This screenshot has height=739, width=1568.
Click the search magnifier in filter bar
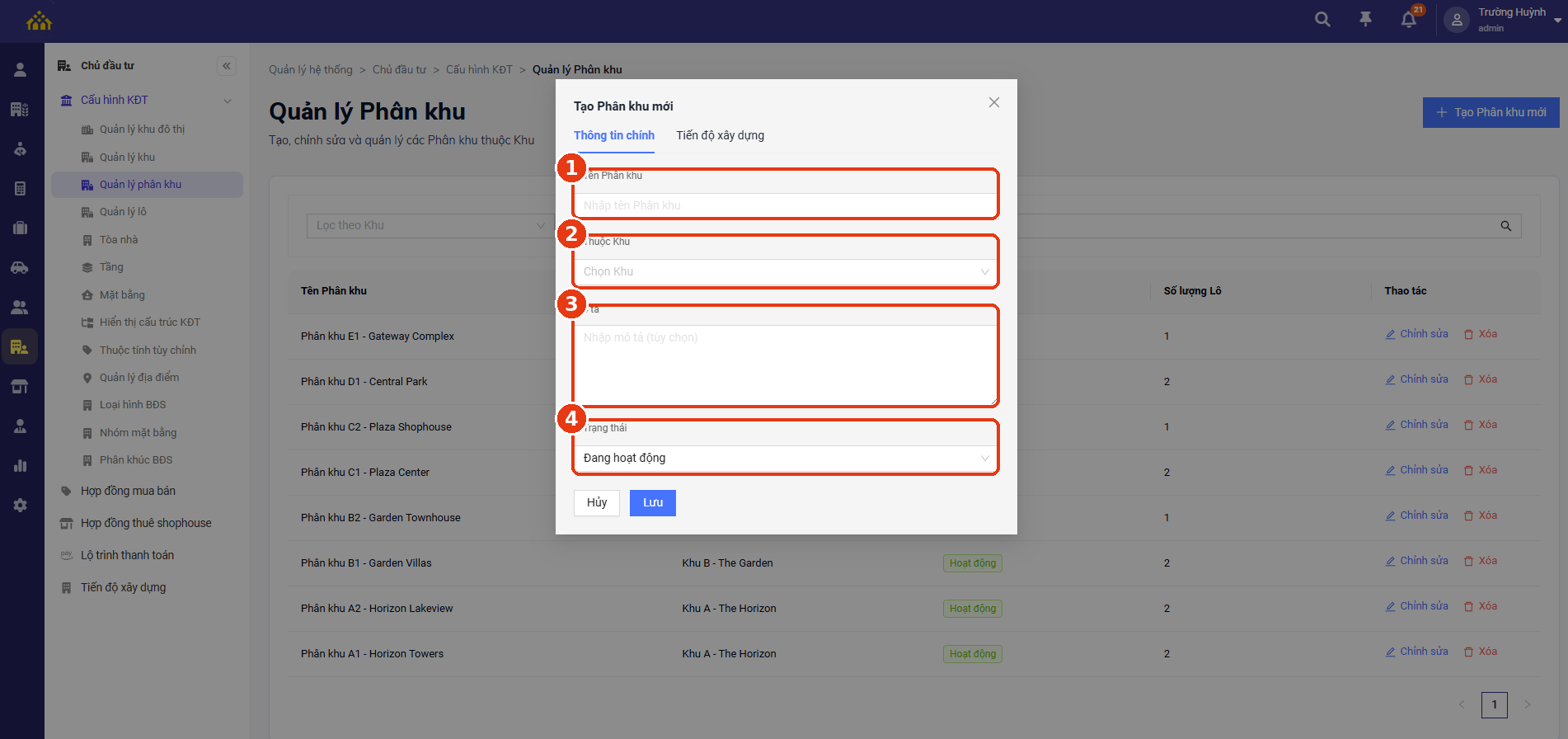pos(1505,226)
